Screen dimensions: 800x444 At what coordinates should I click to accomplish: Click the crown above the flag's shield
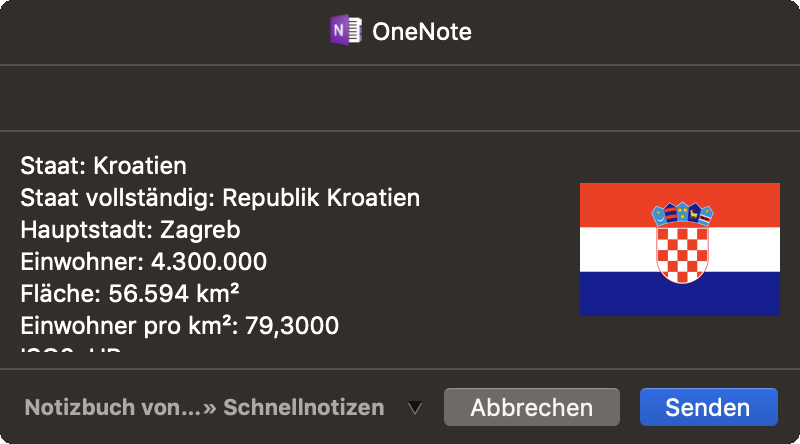coord(682,214)
